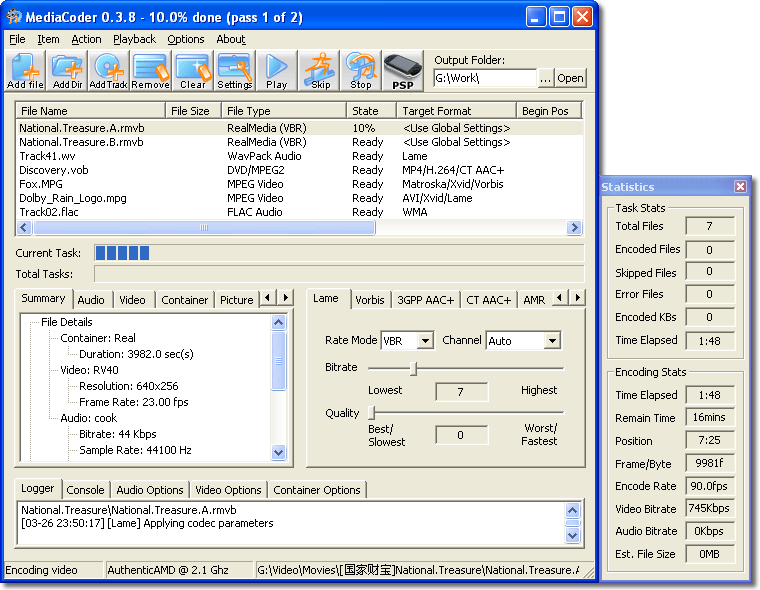The width and height of the screenshot is (760, 590).
Task: Select the Discovery.vob file row
Action: pos(299,170)
